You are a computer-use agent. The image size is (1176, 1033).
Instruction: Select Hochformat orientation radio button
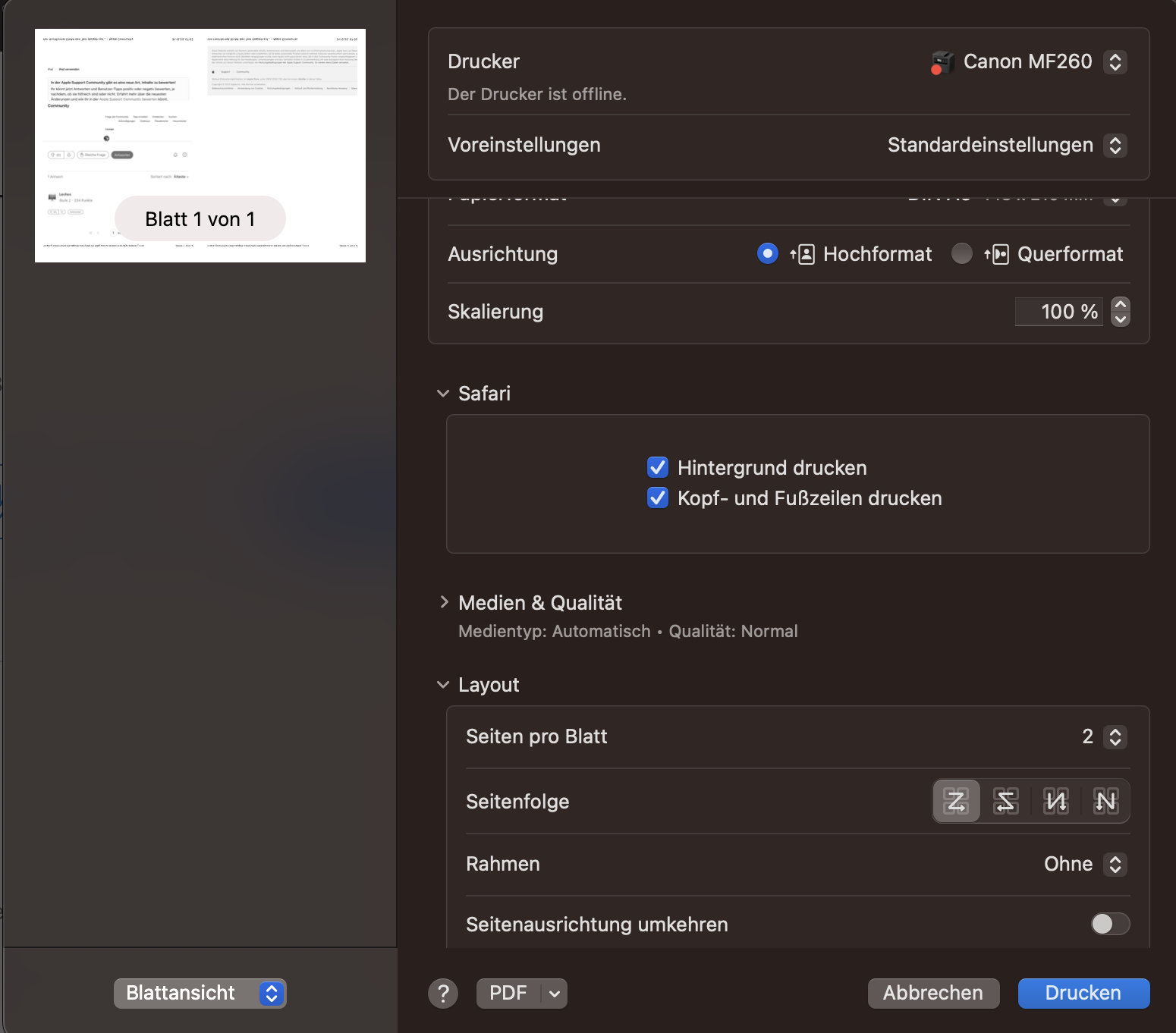(x=768, y=253)
